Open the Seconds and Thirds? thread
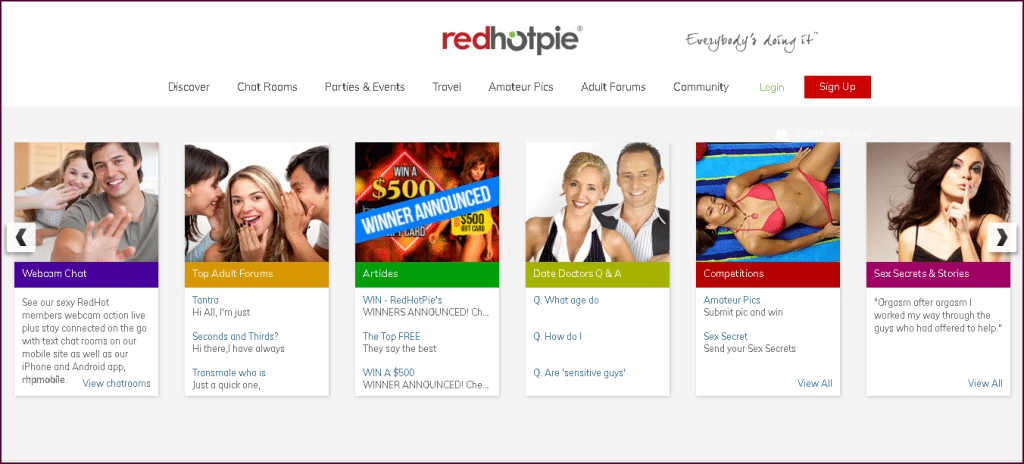 pyautogui.click(x=235, y=337)
